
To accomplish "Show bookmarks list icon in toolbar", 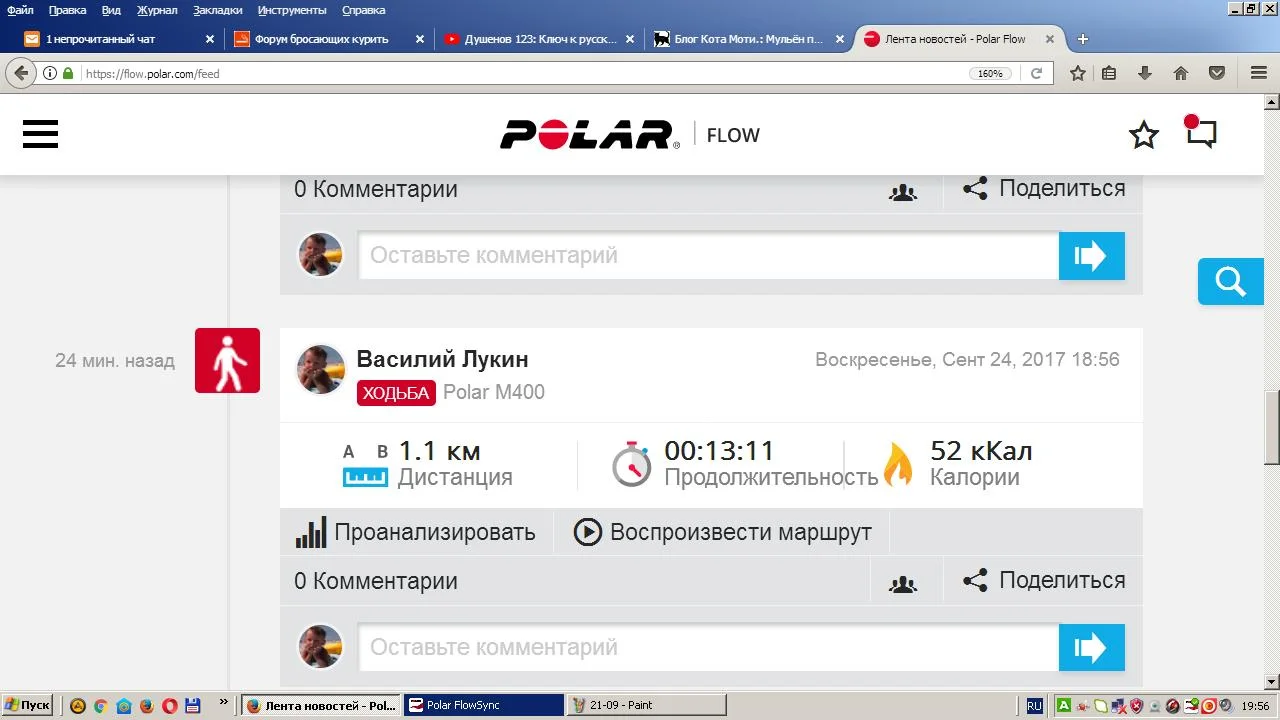I will point(1109,73).
